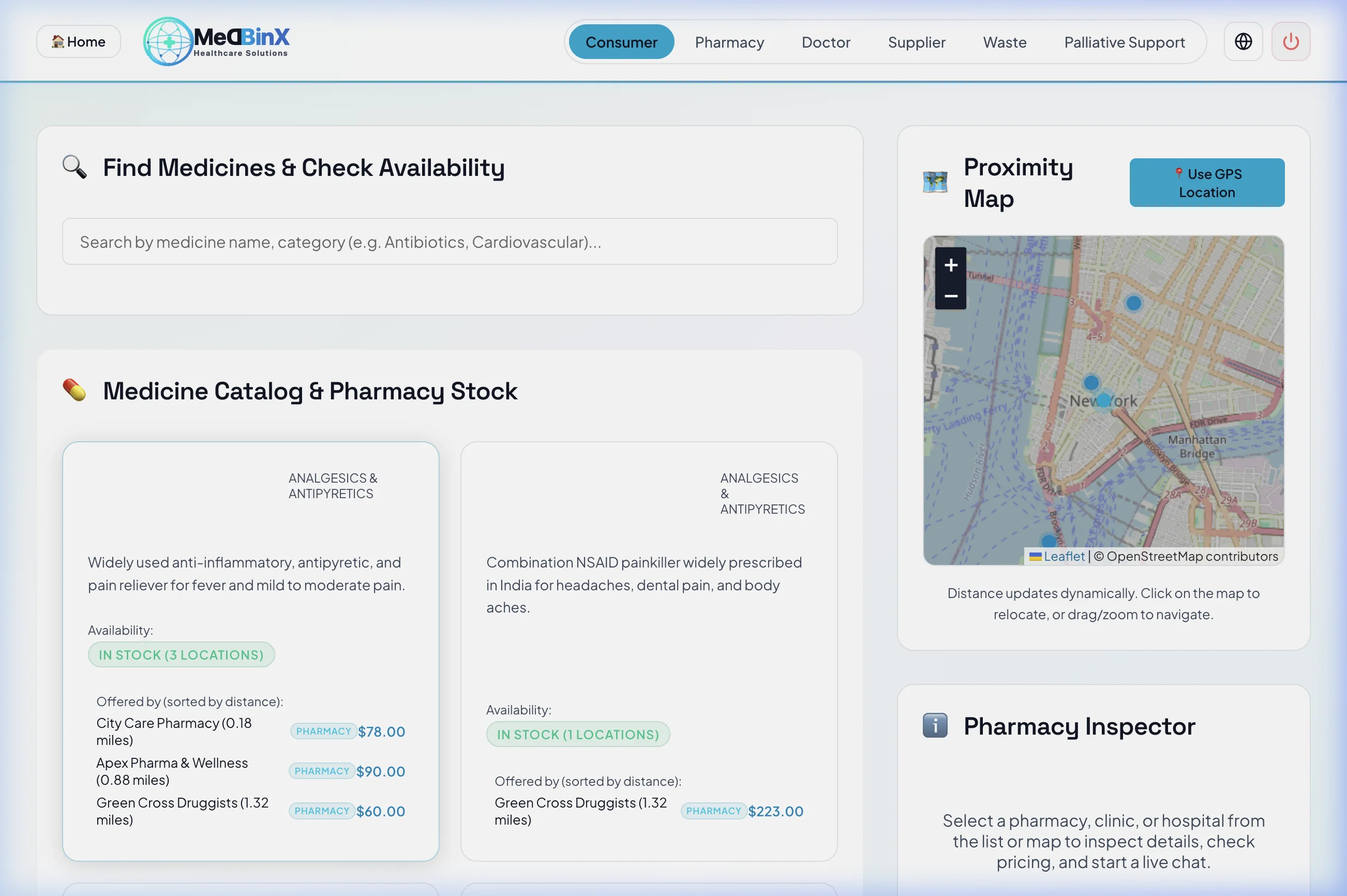The width and height of the screenshot is (1347, 896).
Task: Open the Combination NSAID painkiller medicine card
Action: 649,651
